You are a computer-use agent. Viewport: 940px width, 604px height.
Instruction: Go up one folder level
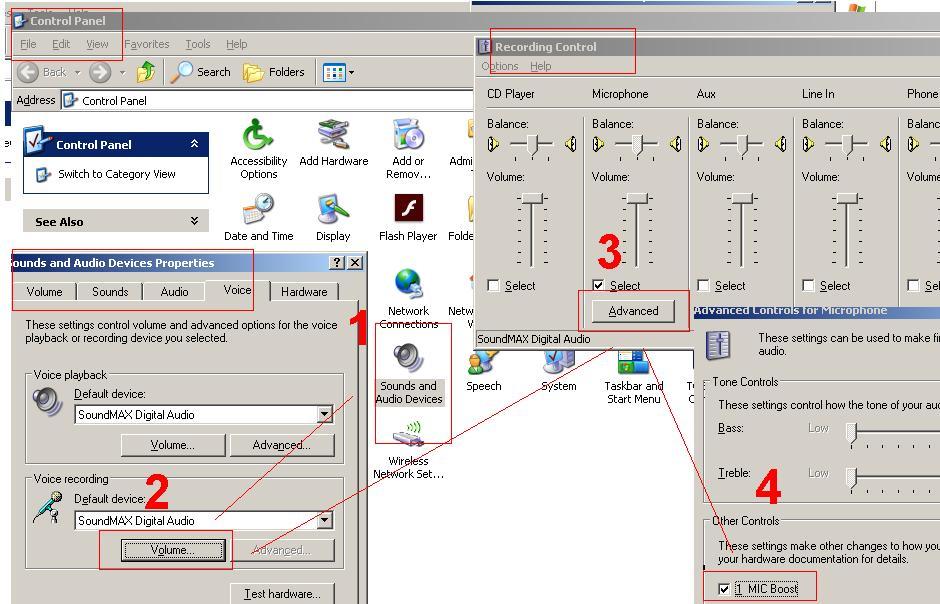[146, 73]
